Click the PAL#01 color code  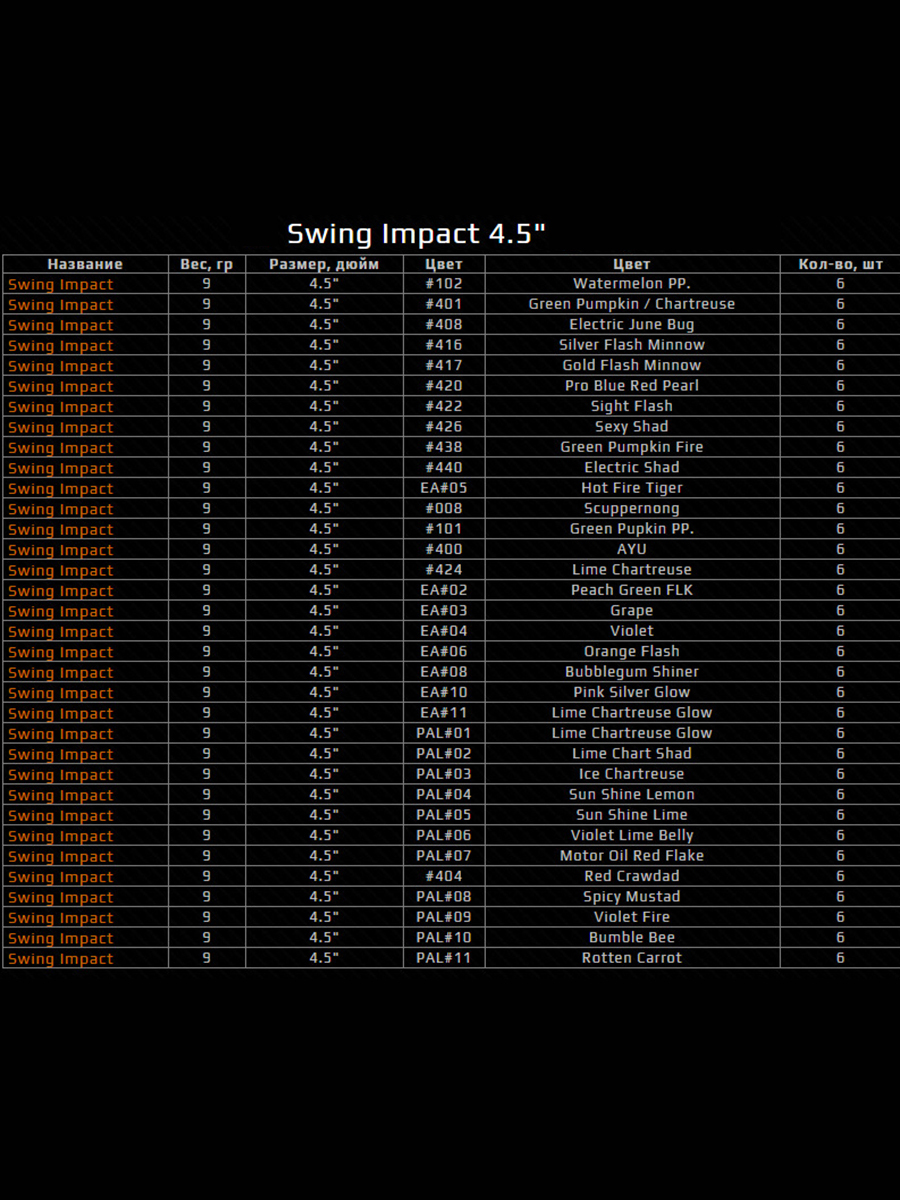click(x=444, y=733)
